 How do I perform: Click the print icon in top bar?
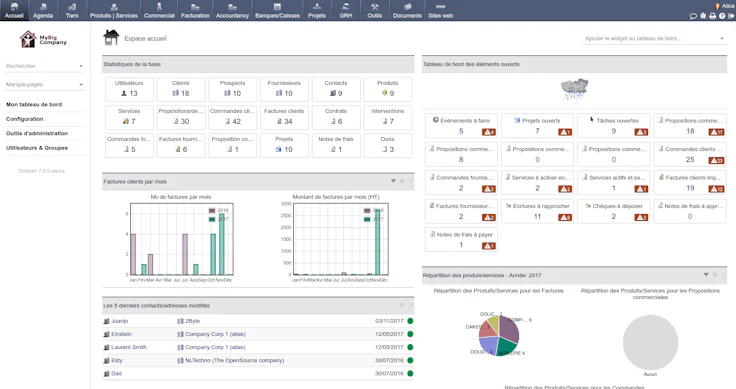[x=713, y=16]
